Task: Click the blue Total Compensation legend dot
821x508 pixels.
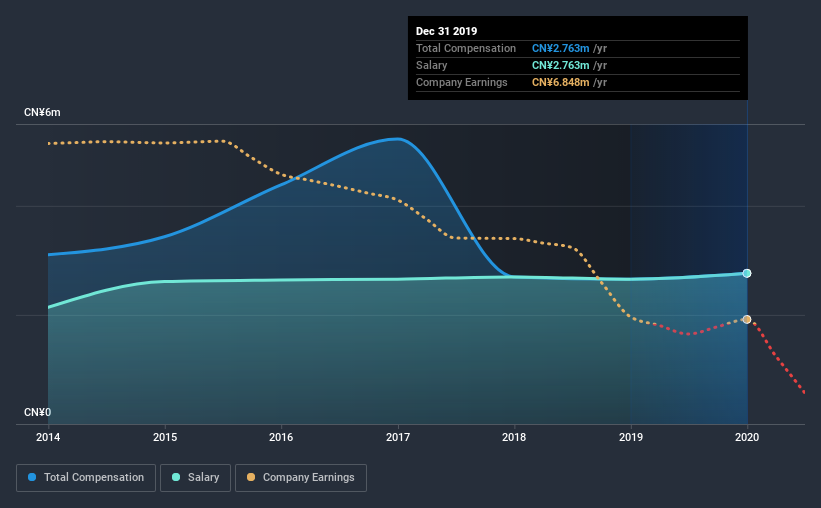Action: tap(32, 477)
